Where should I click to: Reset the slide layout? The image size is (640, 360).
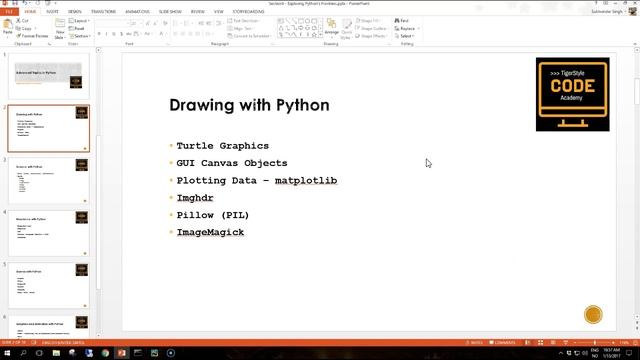click(77, 29)
